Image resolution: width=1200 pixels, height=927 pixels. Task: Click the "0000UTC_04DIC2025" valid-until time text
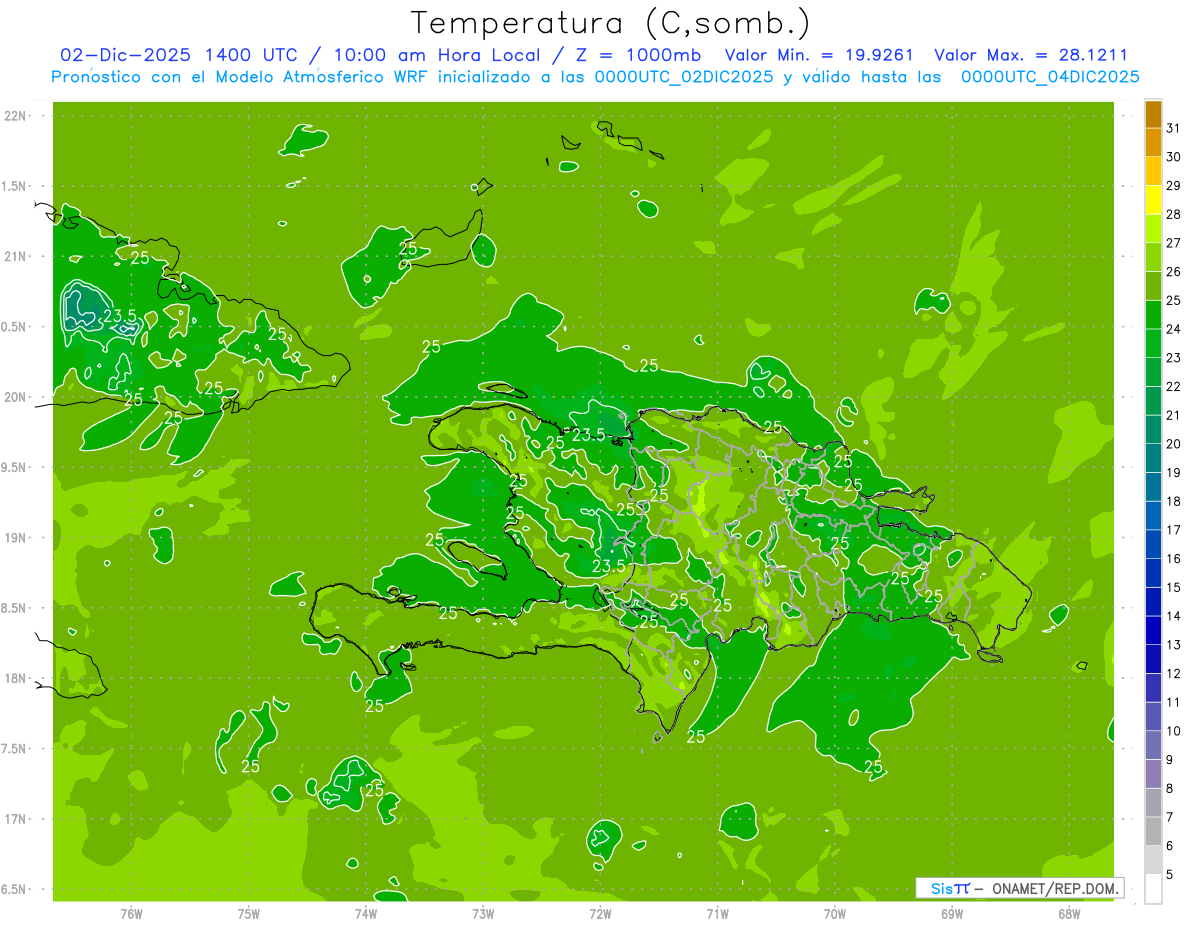(1049, 77)
